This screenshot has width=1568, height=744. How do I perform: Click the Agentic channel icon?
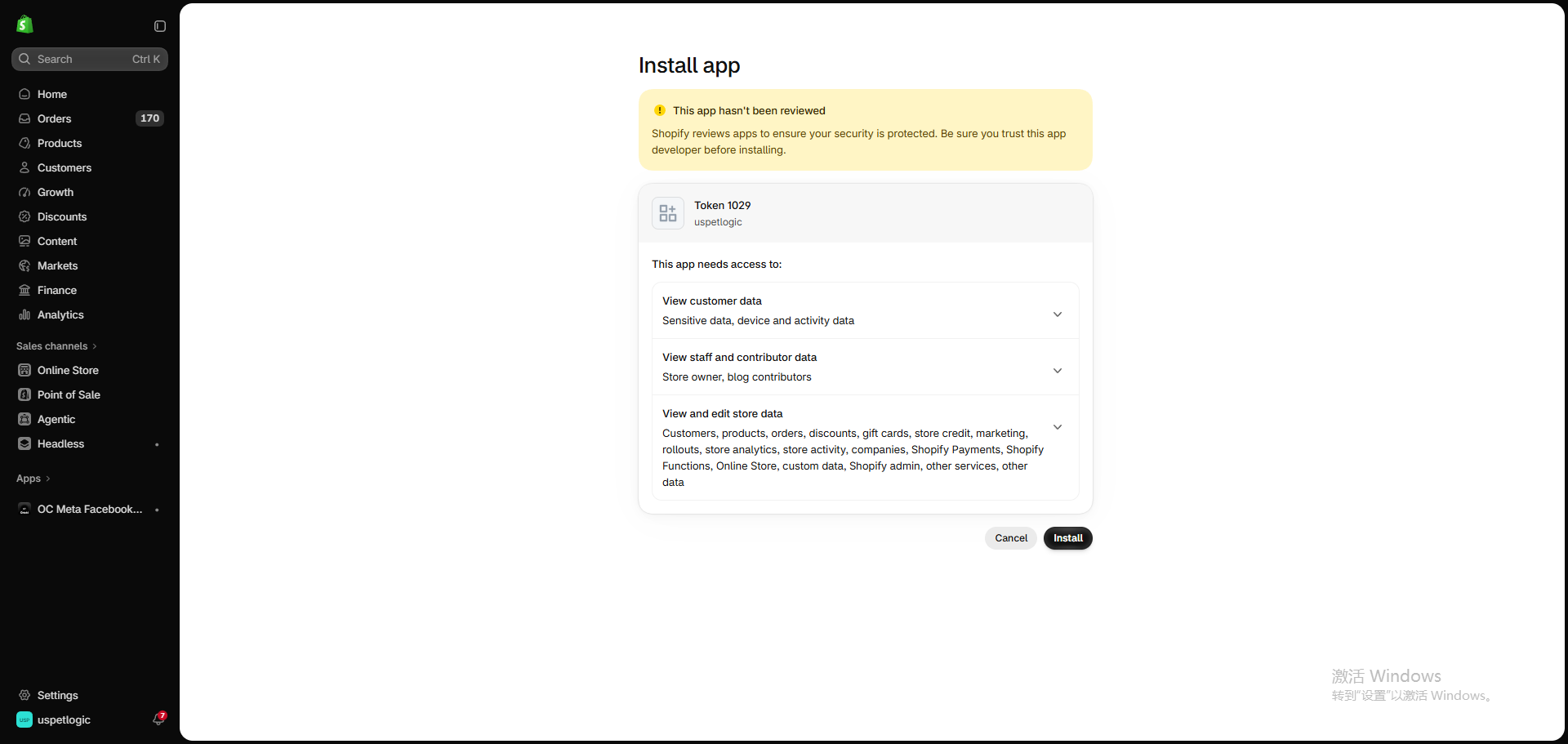[x=24, y=419]
